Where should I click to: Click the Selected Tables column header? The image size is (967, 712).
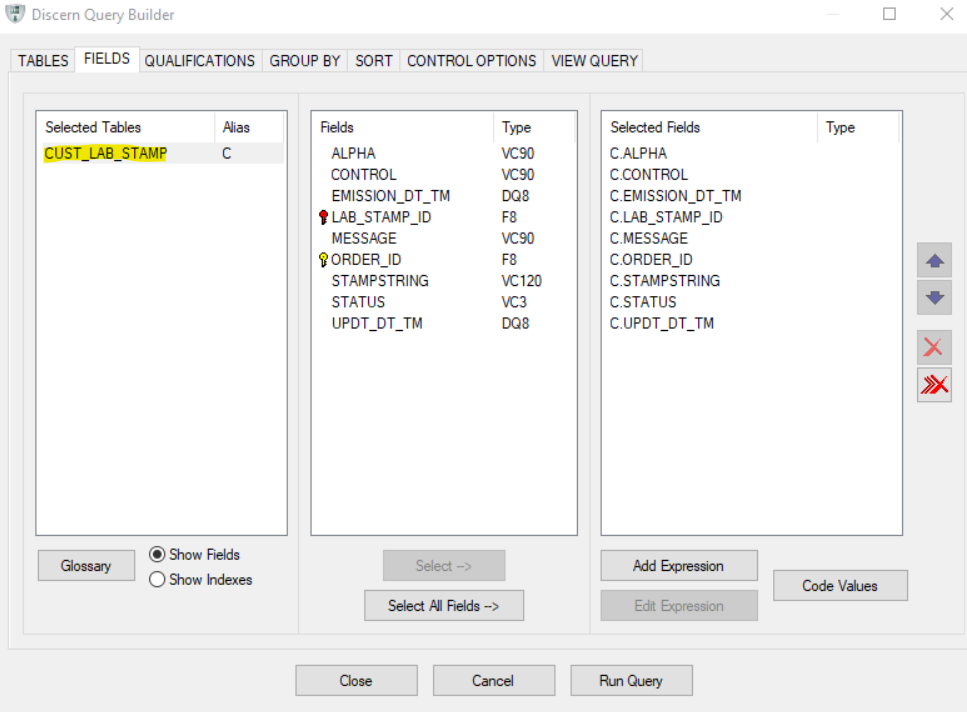click(x=126, y=127)
